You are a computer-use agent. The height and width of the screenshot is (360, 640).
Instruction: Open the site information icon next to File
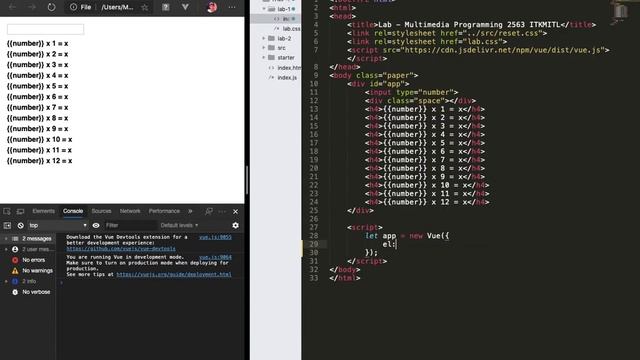73,7
